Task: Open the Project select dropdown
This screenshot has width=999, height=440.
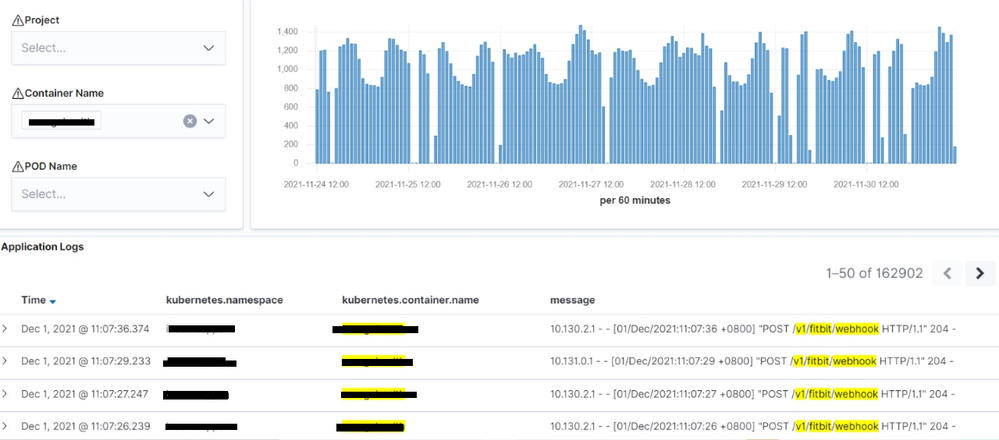Action: [x=118, y=47]
